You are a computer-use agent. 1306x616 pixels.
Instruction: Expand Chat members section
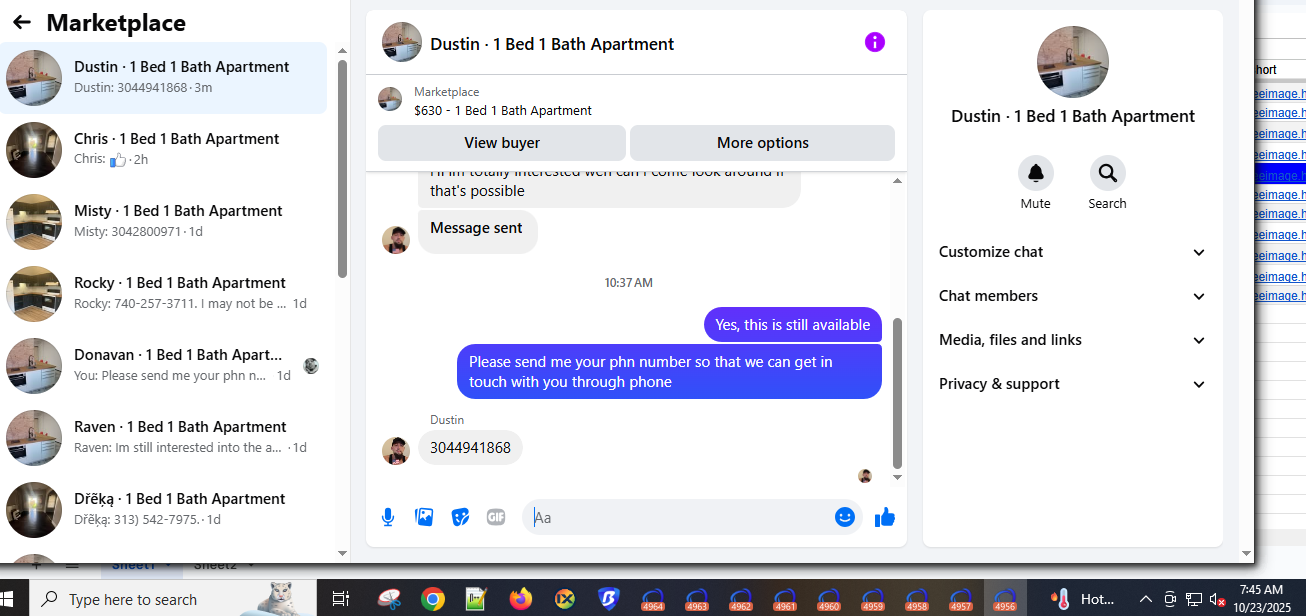1073,296
